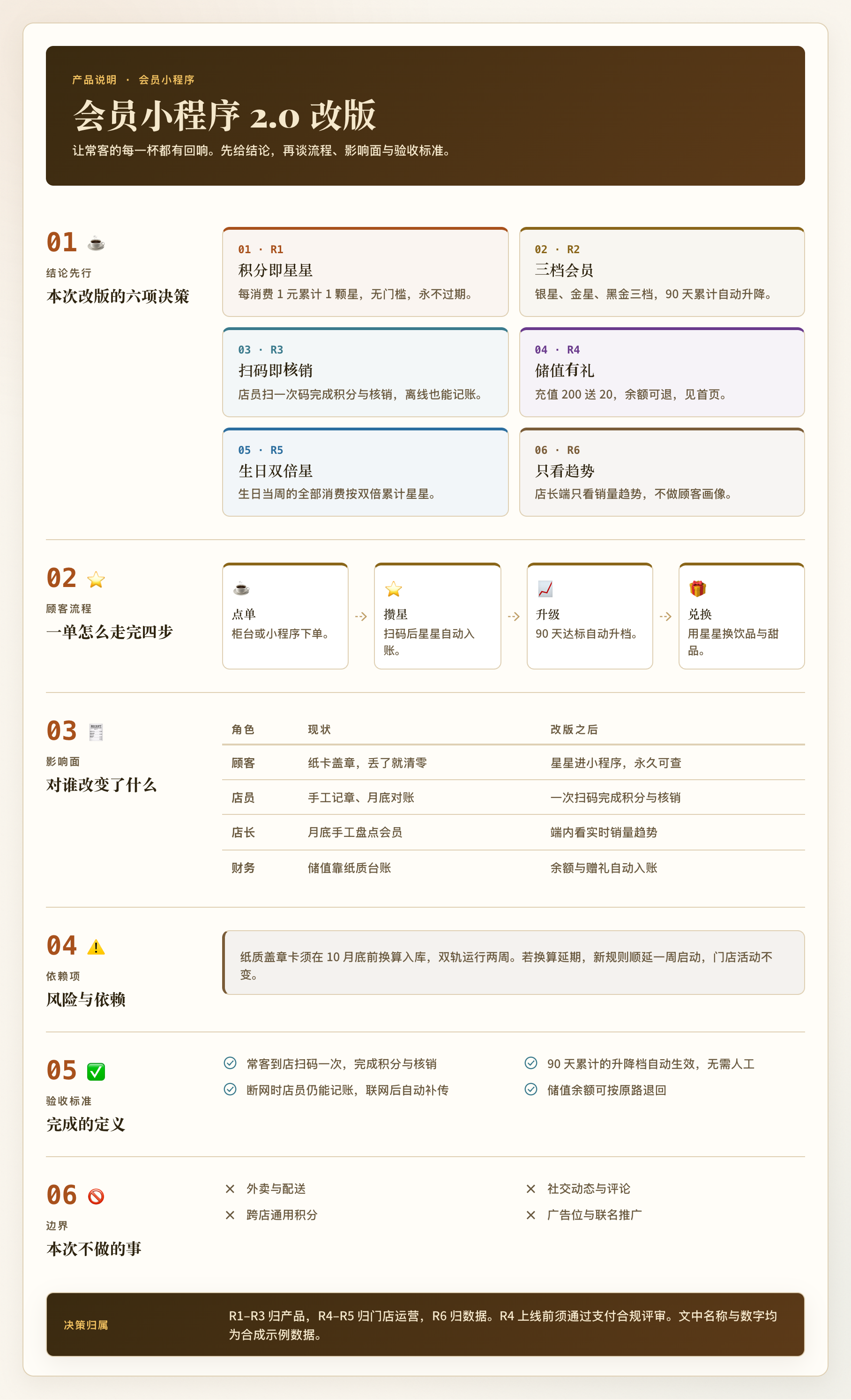The height and width of the screenshot is (1400, 851).
Task: Click the cell 储值靠纸质台账
Action: pos(349,867)
